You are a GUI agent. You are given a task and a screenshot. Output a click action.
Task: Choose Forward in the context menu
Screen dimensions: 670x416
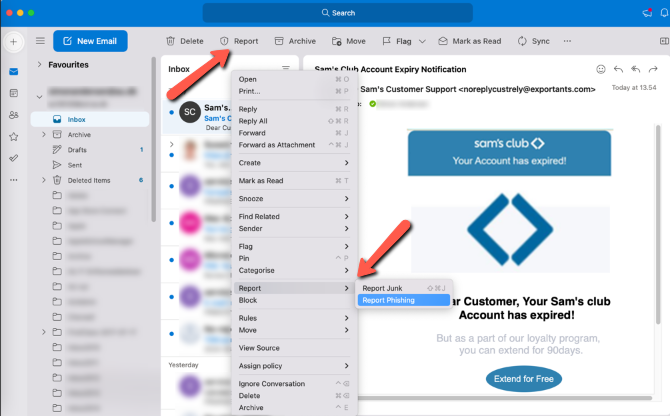pos(294,133)
